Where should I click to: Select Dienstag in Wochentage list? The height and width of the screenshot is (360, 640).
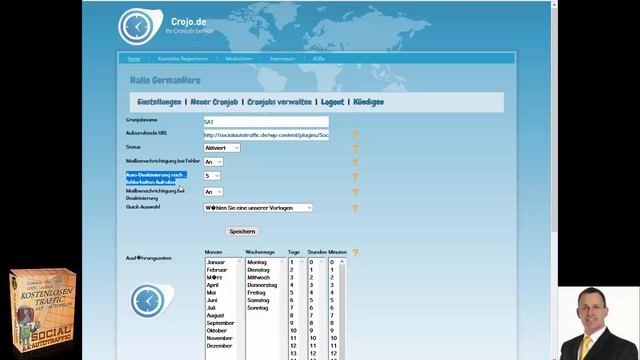(x=258, y=270)
